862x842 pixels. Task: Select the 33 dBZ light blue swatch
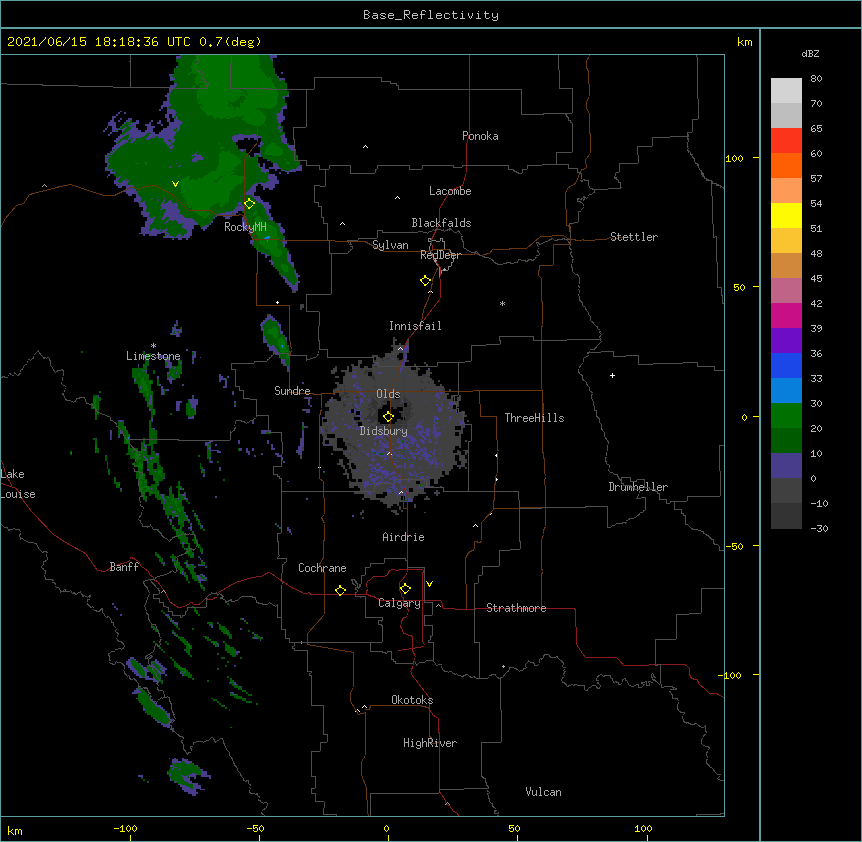[786, 390]
